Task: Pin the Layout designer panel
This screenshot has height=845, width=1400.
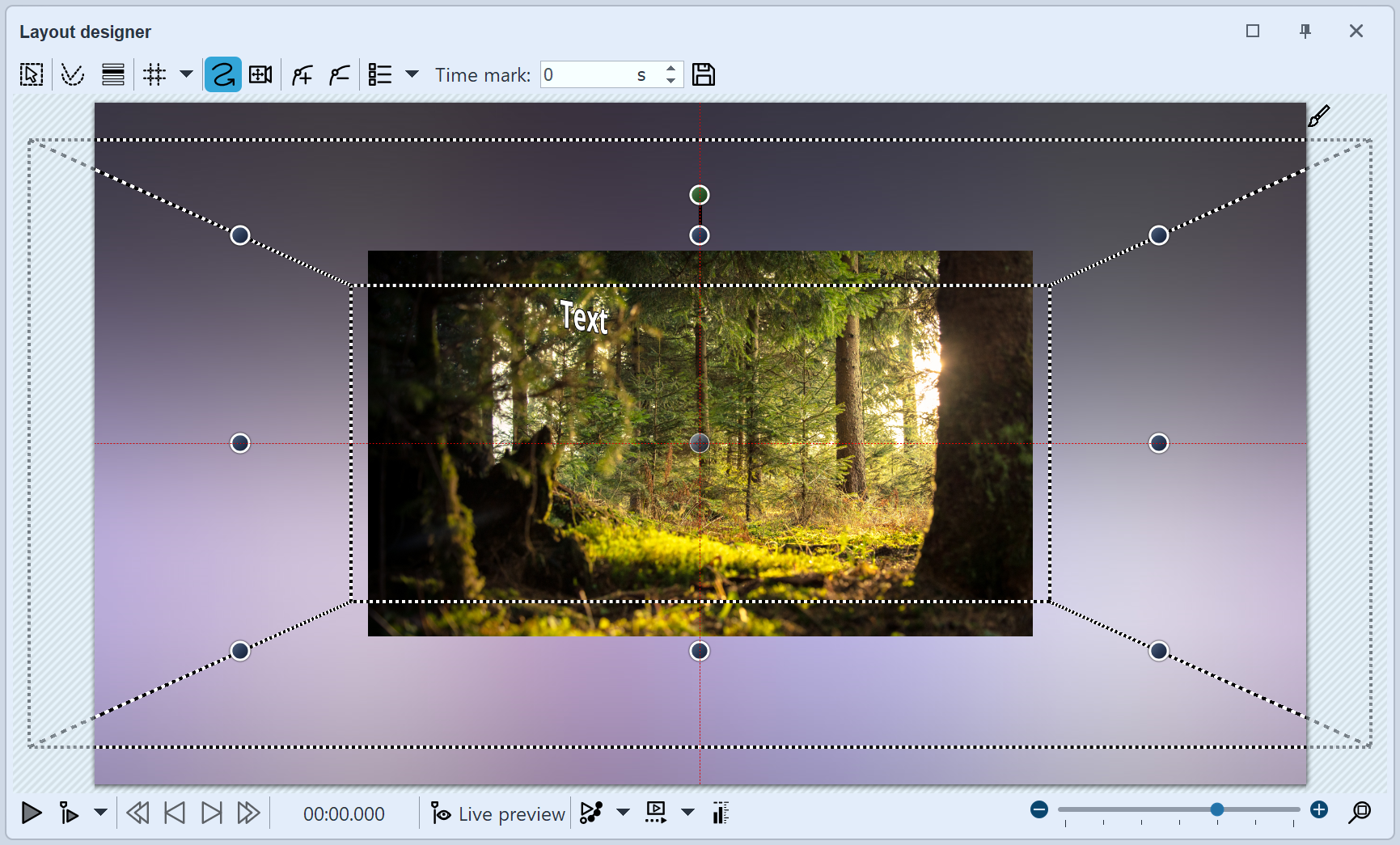Action: click(1305, 32)
